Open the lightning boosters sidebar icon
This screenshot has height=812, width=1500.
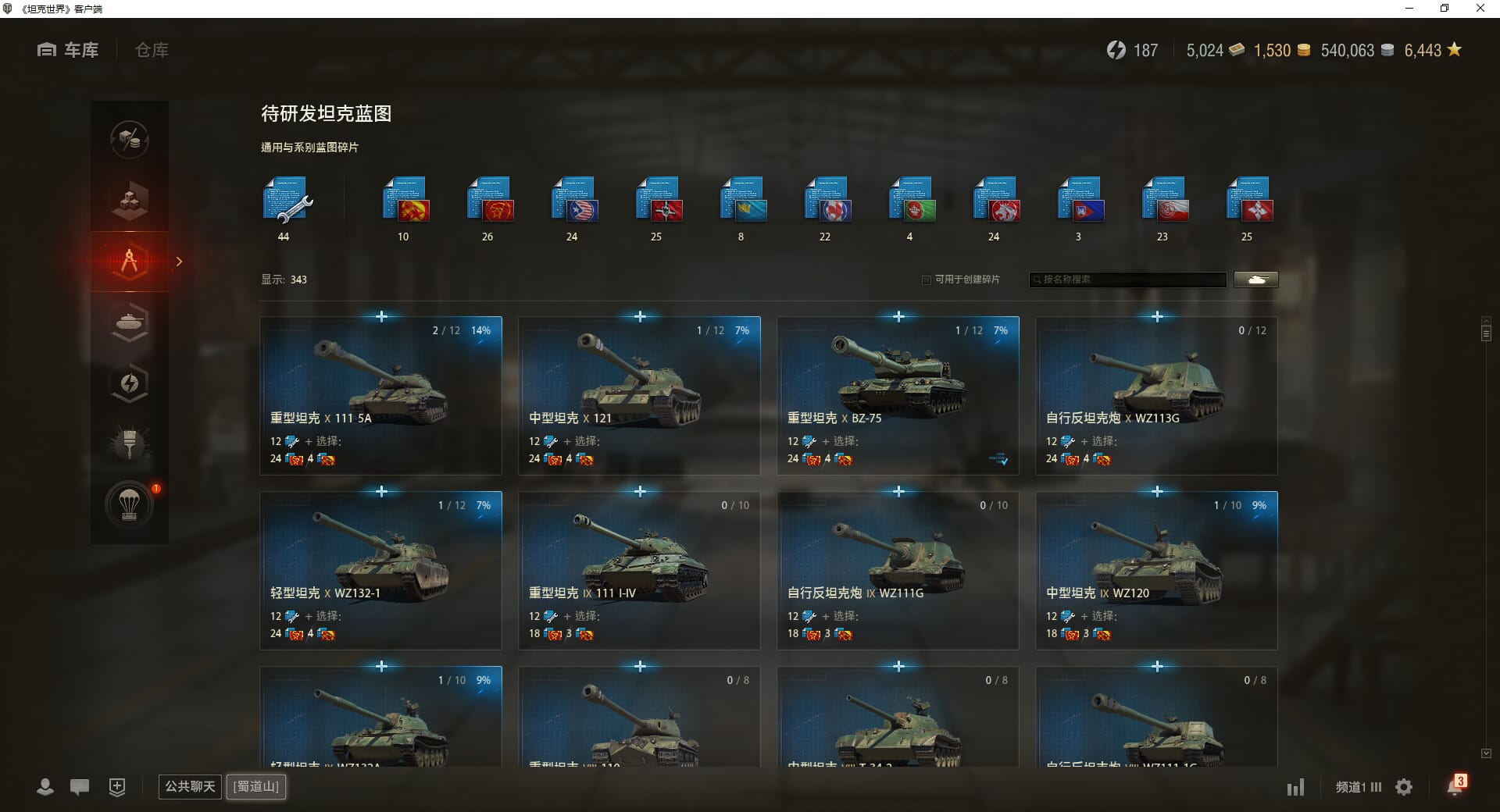(130, 383)
